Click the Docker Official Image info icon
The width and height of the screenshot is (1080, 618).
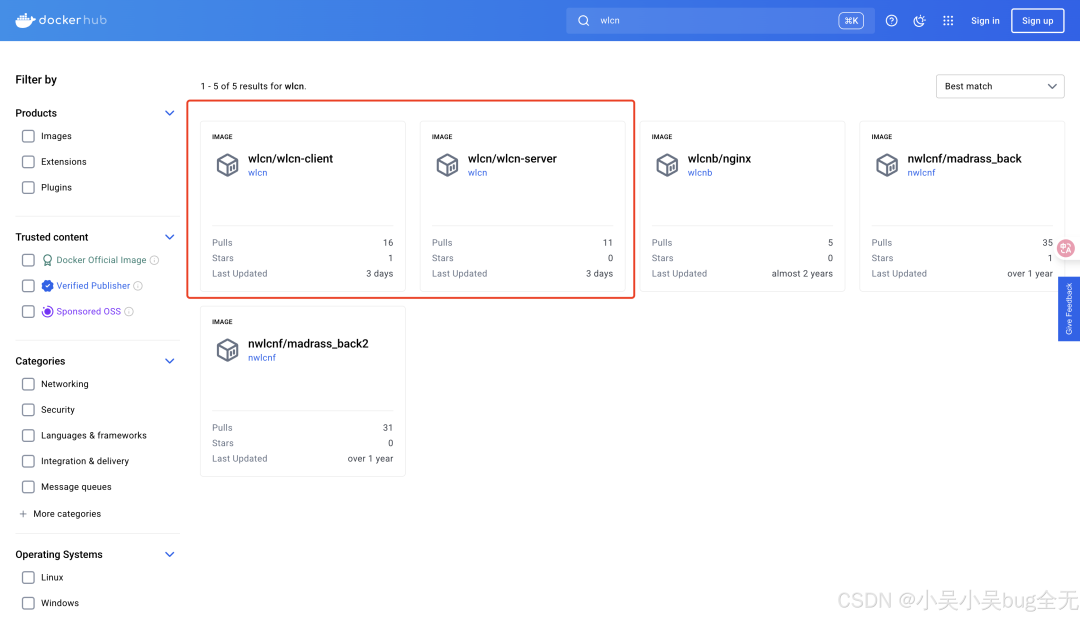[154, 260]
